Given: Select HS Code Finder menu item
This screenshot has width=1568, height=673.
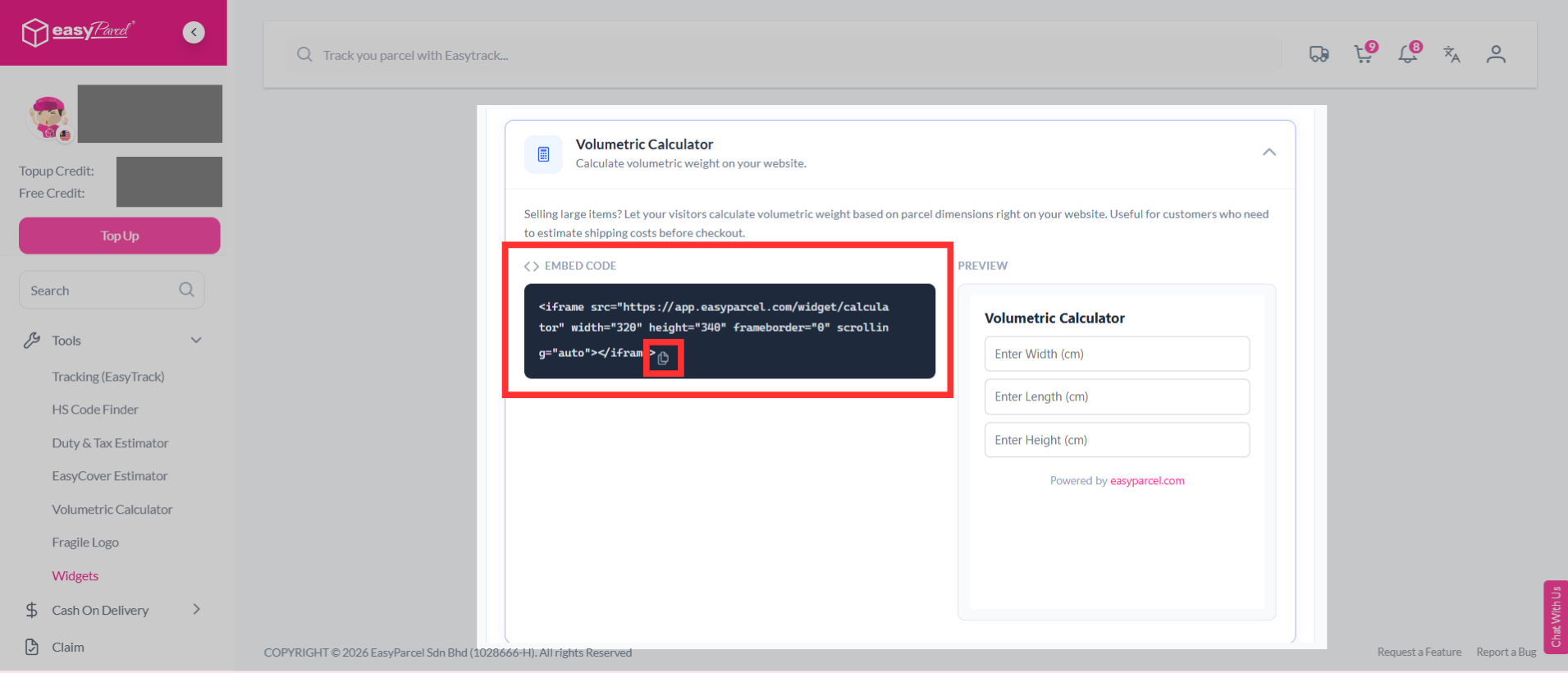Looking at the screenshot, I should click(x=95, y=410).
